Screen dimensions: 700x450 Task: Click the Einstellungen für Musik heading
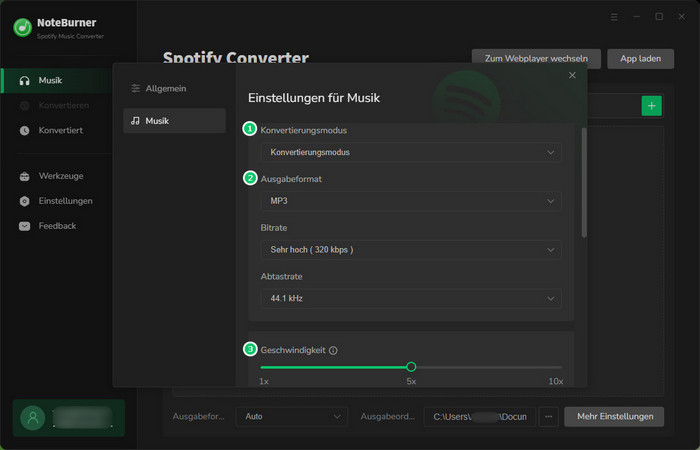point(314,98)
